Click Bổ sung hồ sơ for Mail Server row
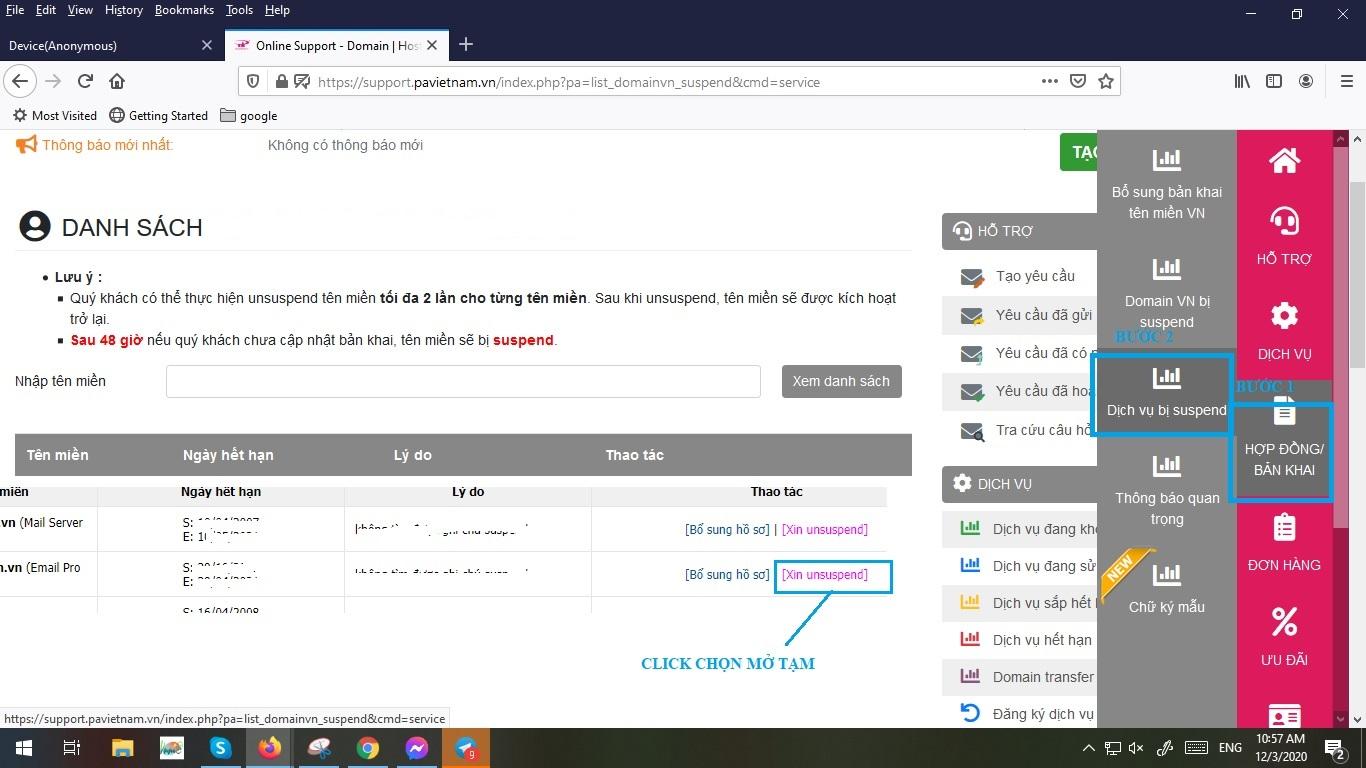This screenshot has height=768, width=1366. coord(727,529)
